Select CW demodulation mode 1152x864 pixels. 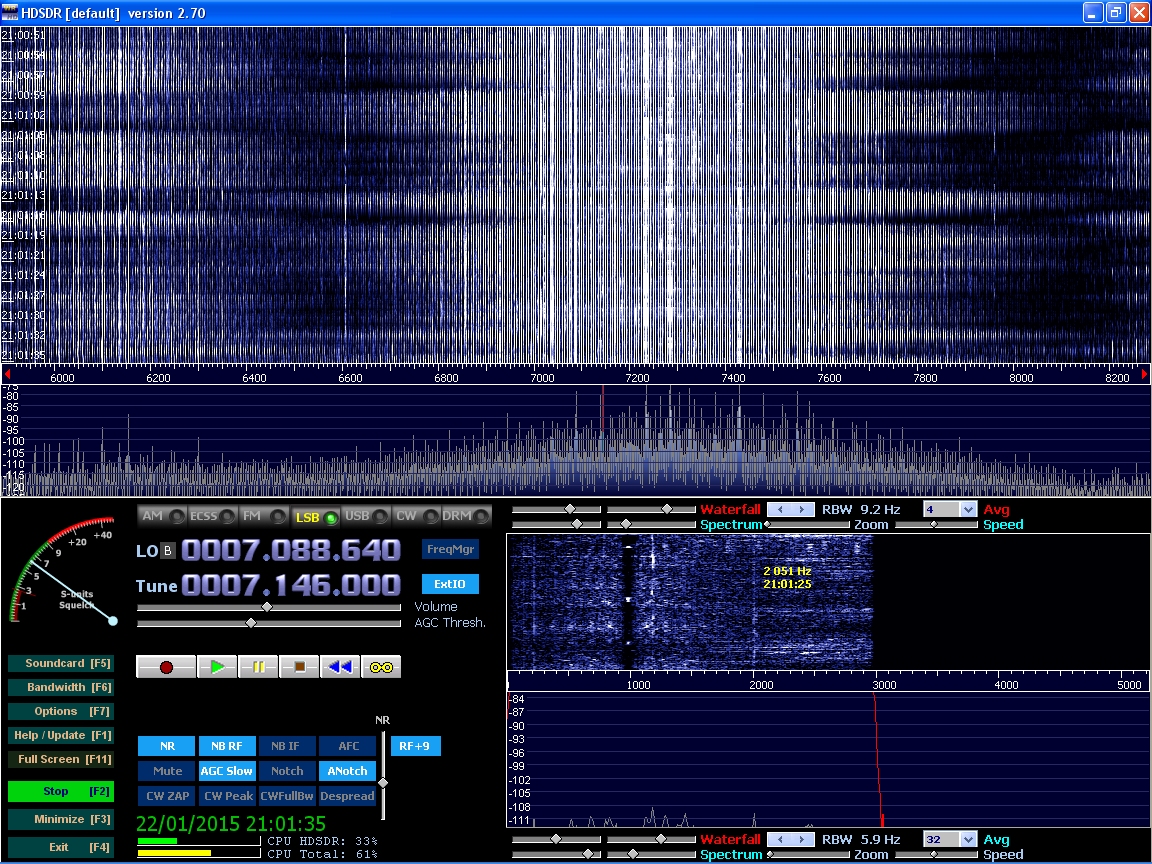[417, 516]
